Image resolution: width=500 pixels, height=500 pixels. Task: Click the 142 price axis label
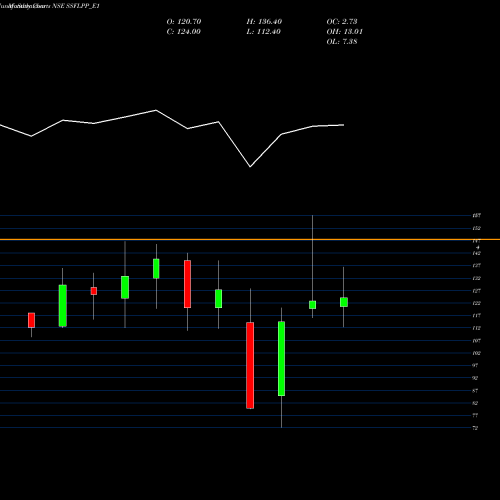(x=477, y=253)
